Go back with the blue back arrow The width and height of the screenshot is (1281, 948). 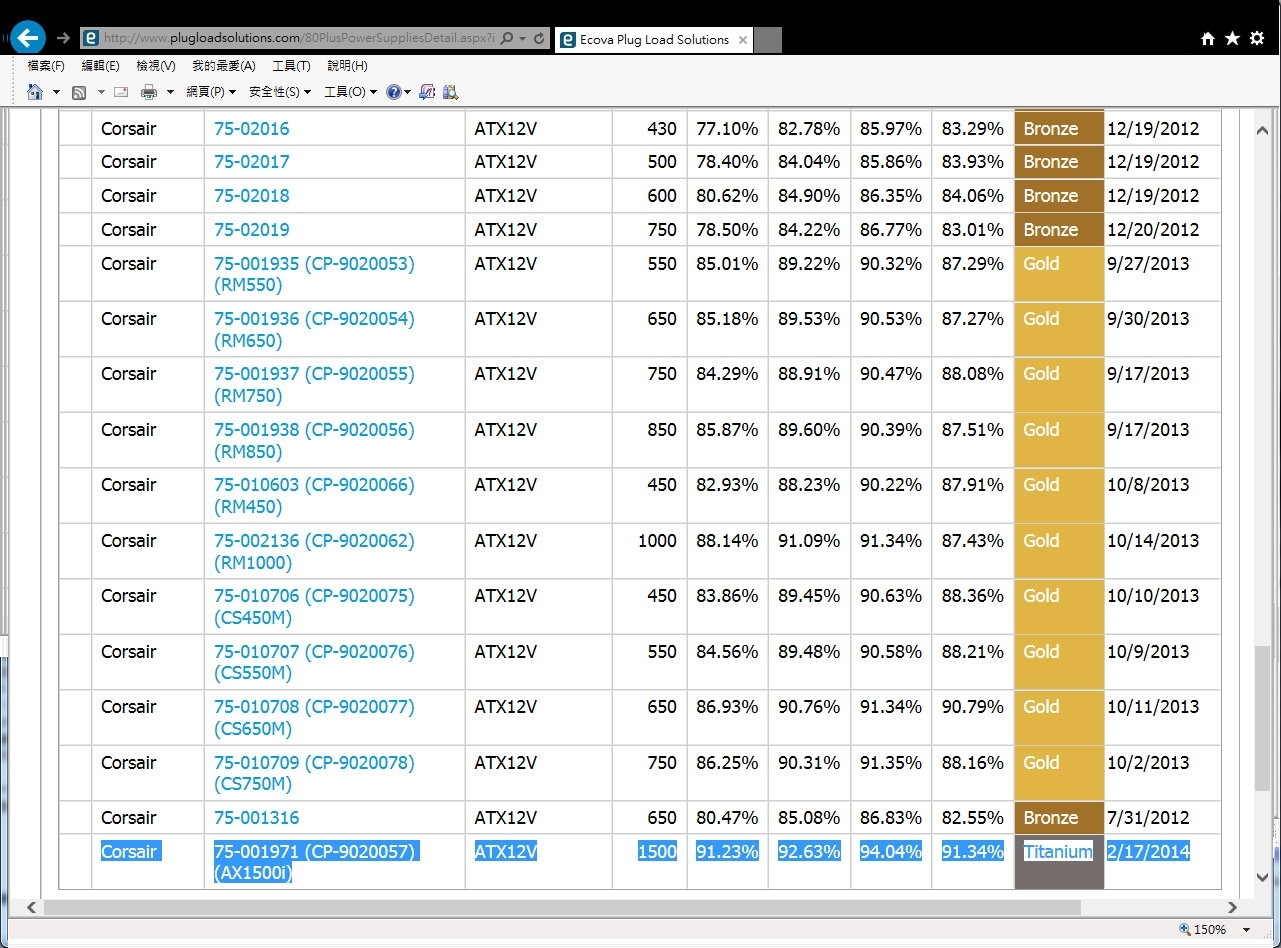(27, 38)
